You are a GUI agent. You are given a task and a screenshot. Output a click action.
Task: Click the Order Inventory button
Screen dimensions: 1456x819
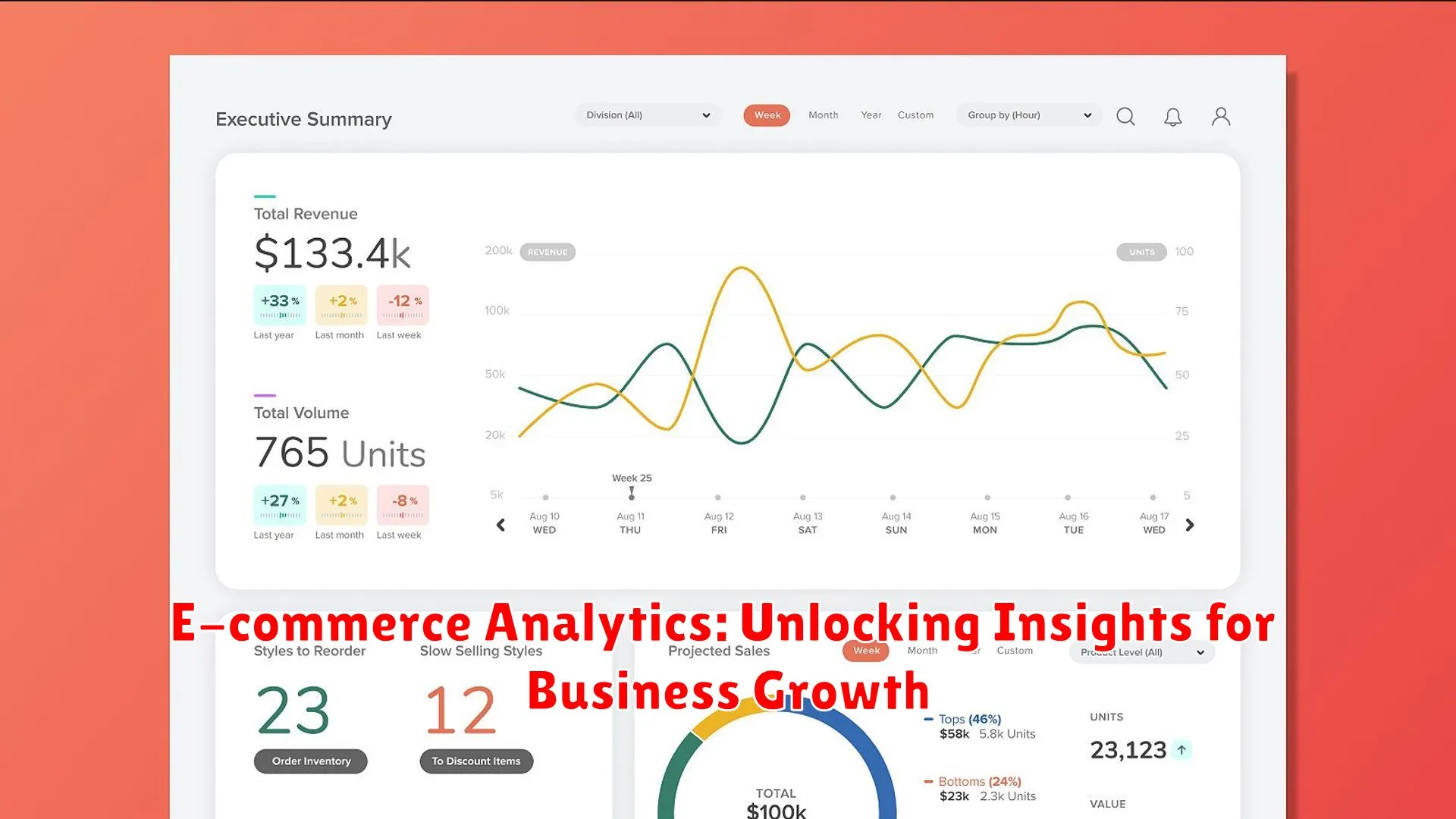coord(311,760)
